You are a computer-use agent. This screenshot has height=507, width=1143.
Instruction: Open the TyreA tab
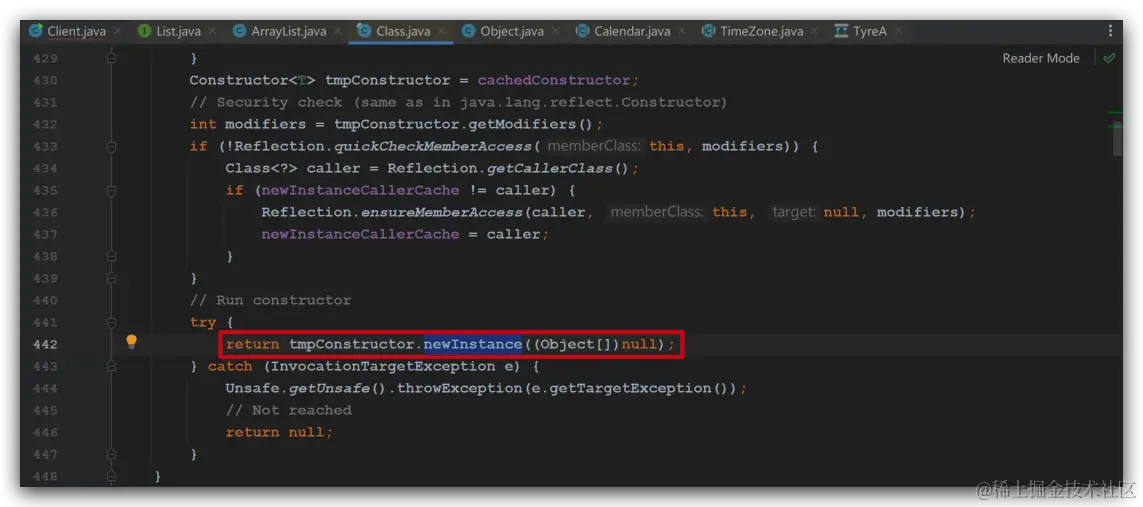(x=870, y=31)
